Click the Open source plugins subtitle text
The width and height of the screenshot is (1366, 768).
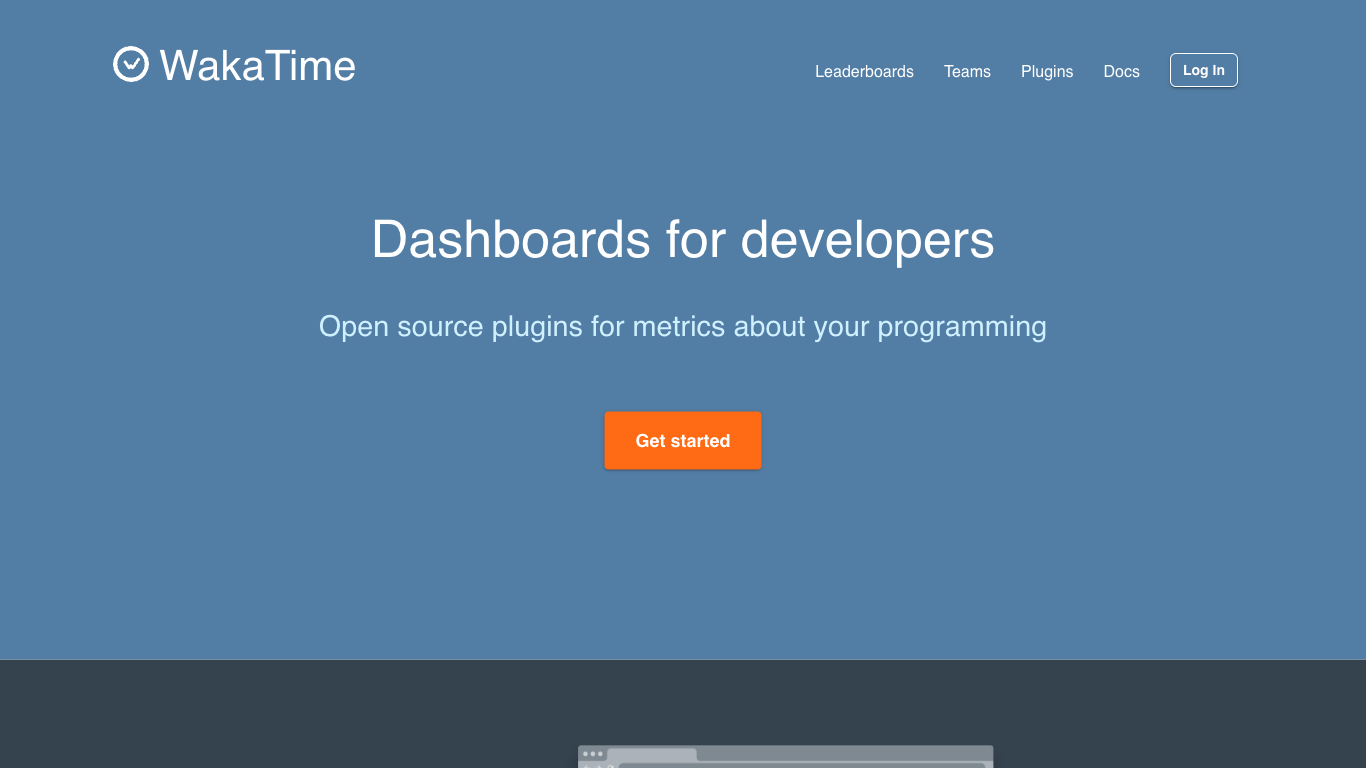pyautogui.click(x=683, y=327)
